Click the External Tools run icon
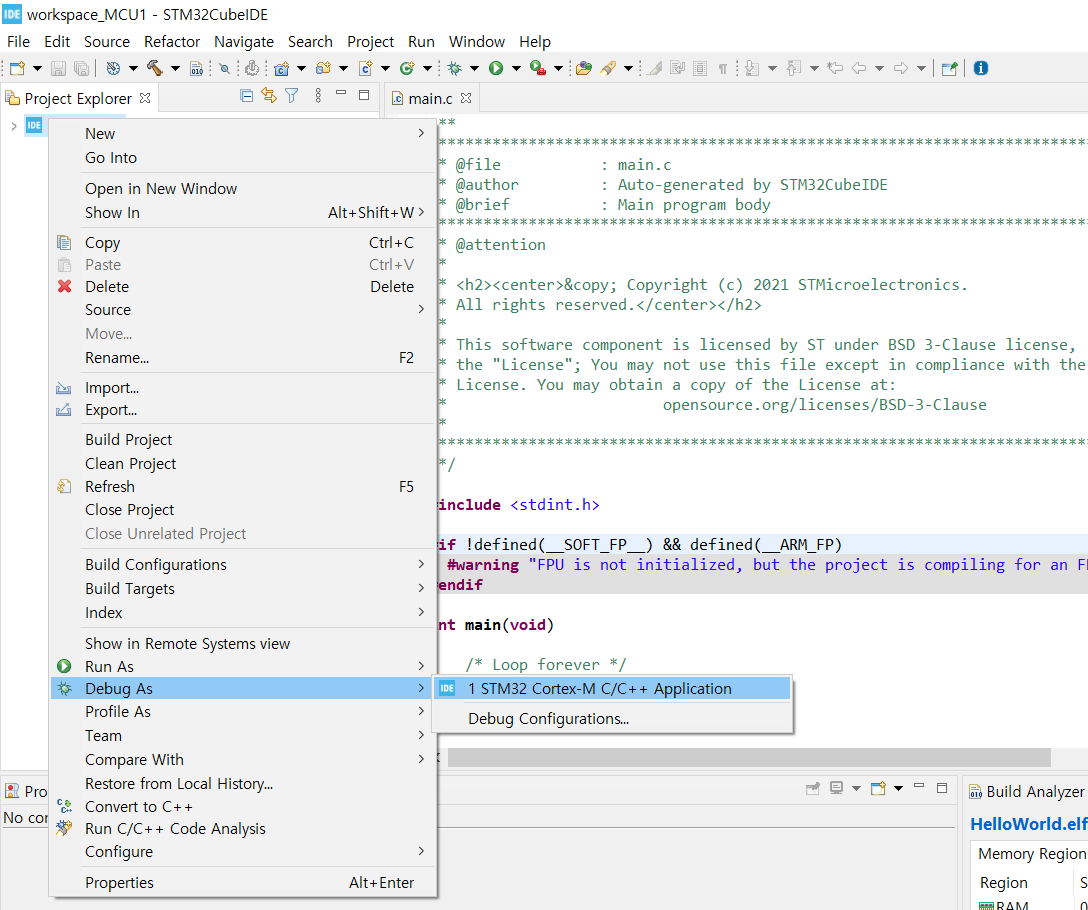 pos(537,68)
